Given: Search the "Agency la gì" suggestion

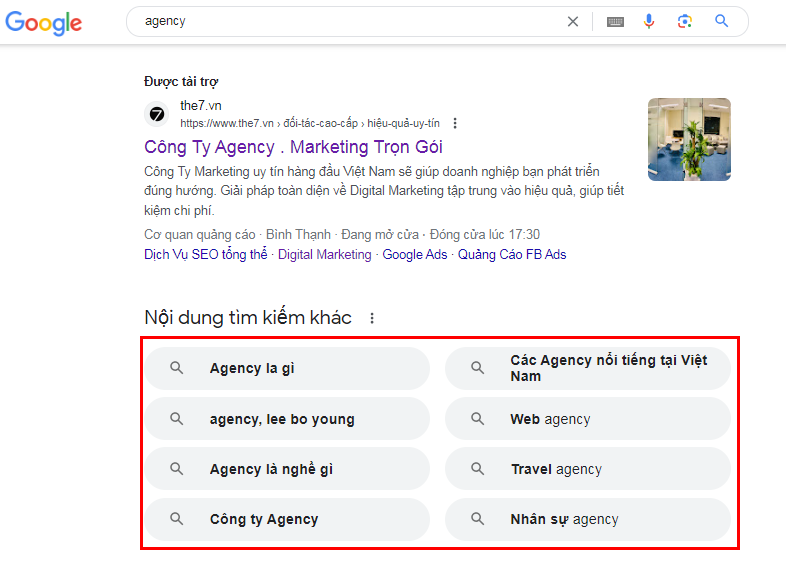Looking at the screenshot, I should point(287,368).
